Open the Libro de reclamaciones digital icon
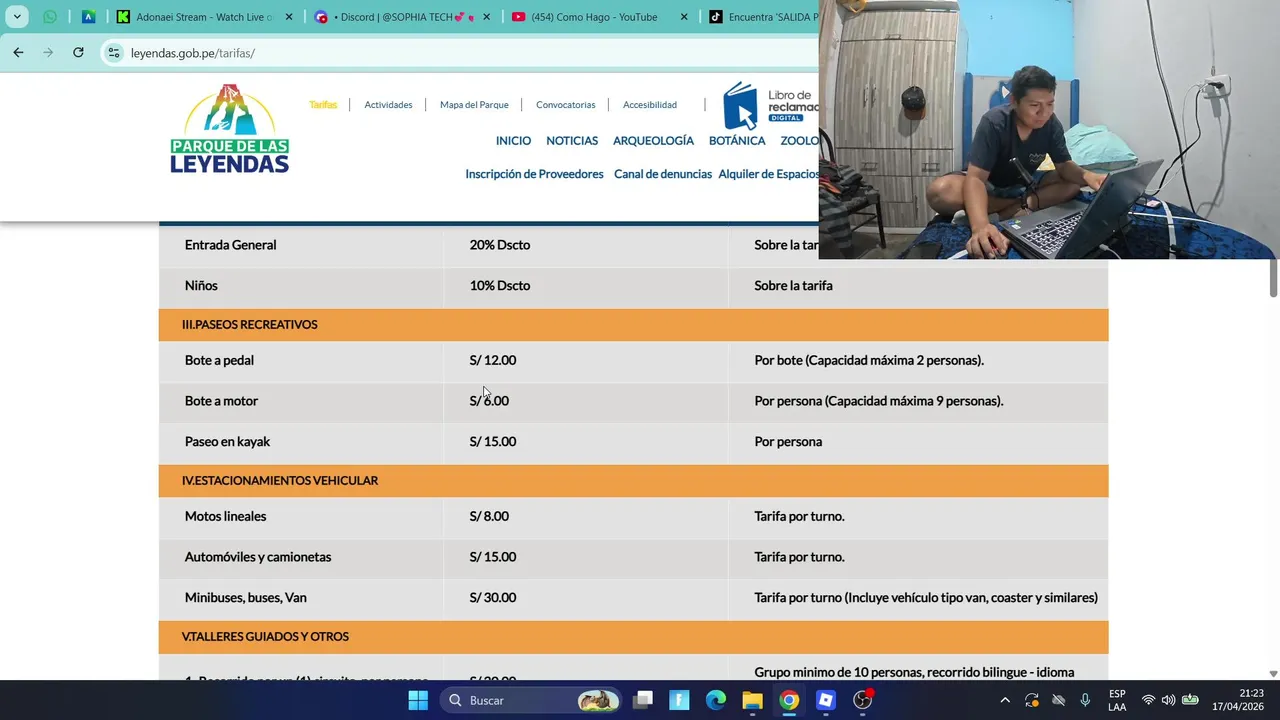The height and width of the screenshot is (720, 1280). (771, 106)
